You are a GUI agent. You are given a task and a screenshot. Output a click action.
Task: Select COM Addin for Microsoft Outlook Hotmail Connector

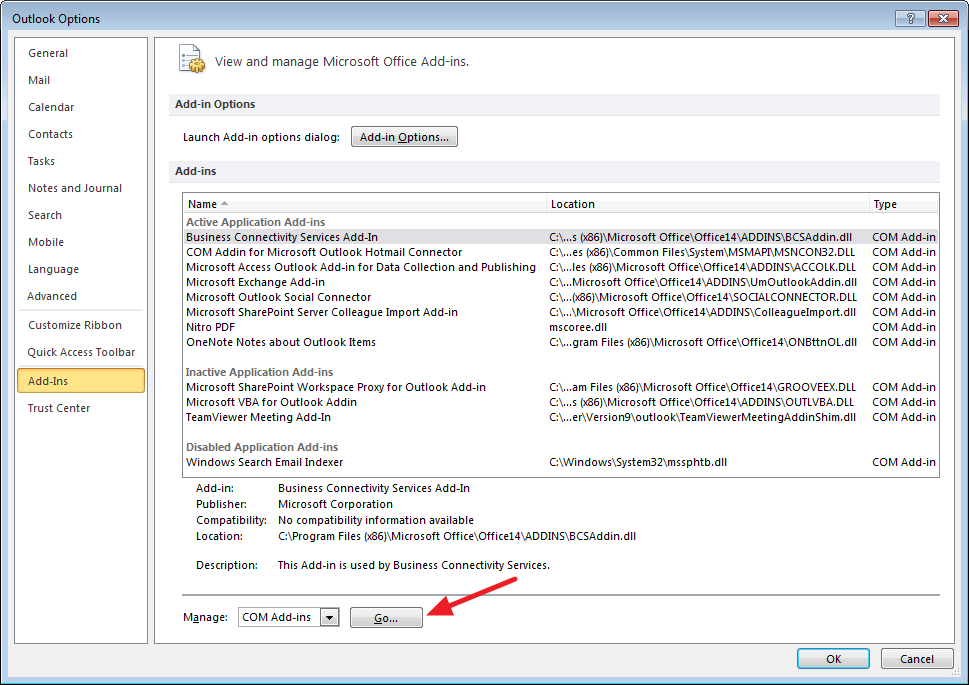pyautogui.click(x=561, y=252)
